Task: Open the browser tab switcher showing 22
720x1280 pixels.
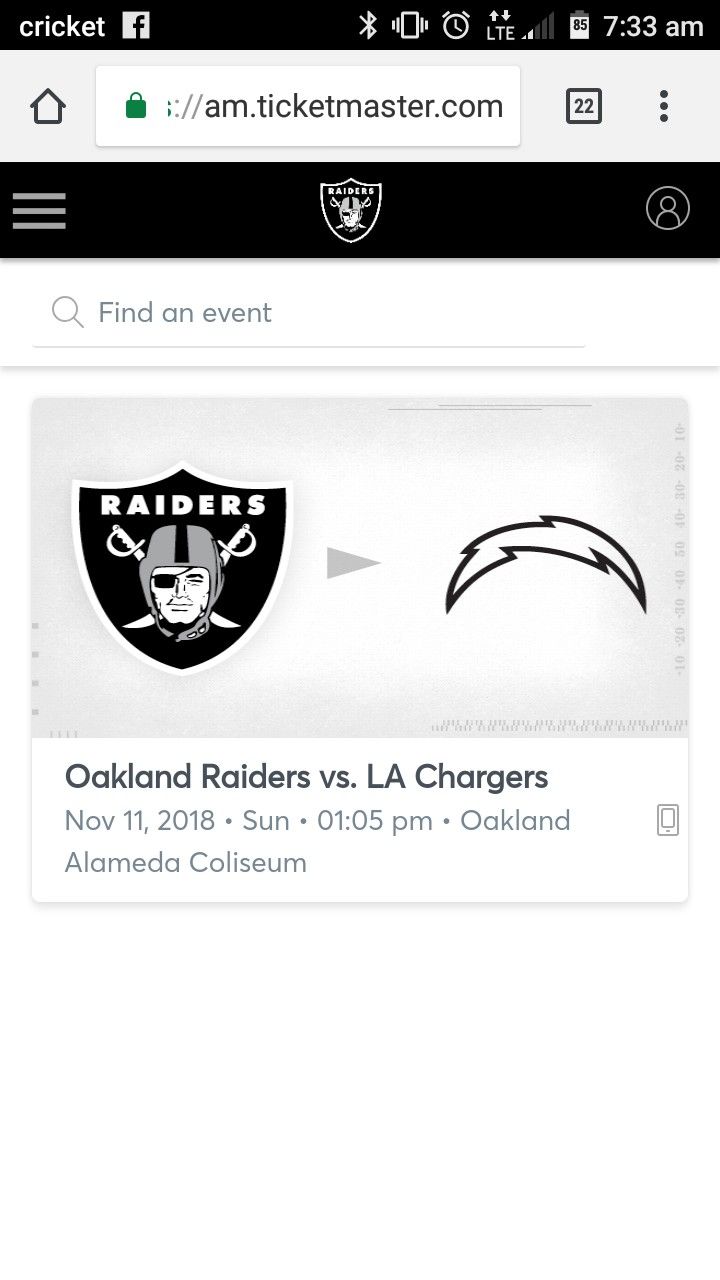Action: pyautogui.click(x=584, y=106)
